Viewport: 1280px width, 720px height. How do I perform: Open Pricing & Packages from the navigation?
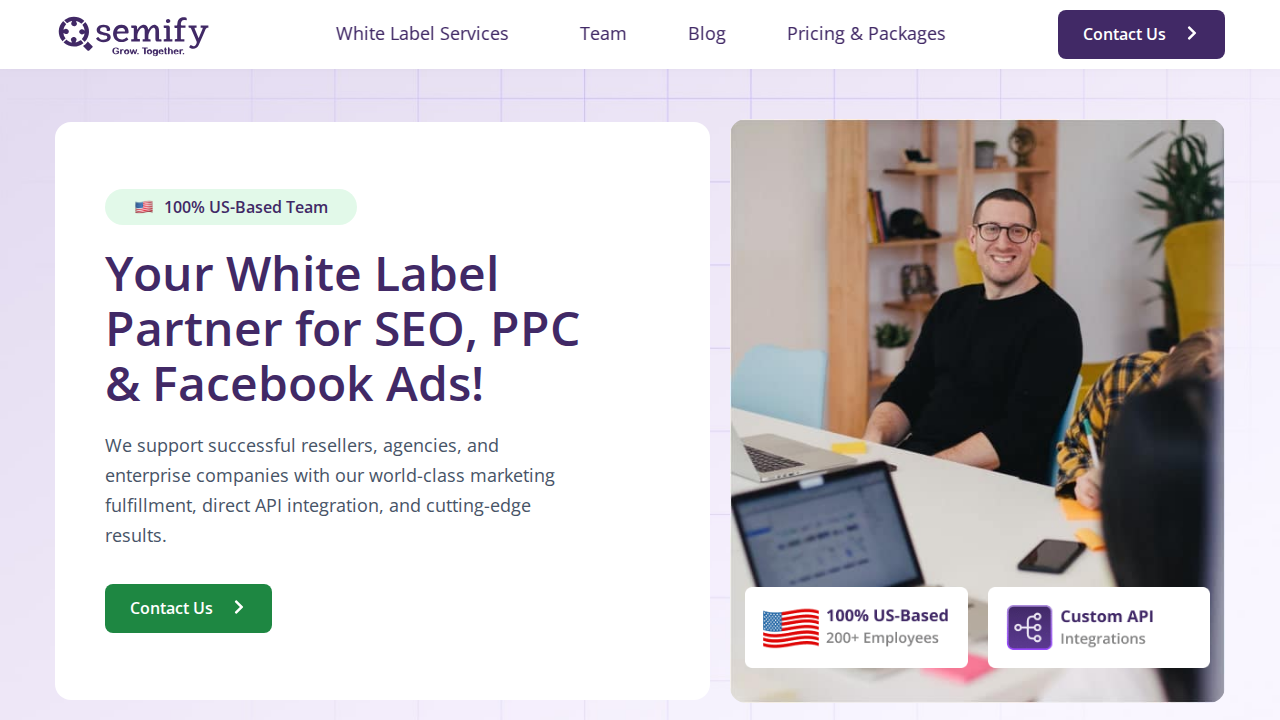(x=866, y=34)
